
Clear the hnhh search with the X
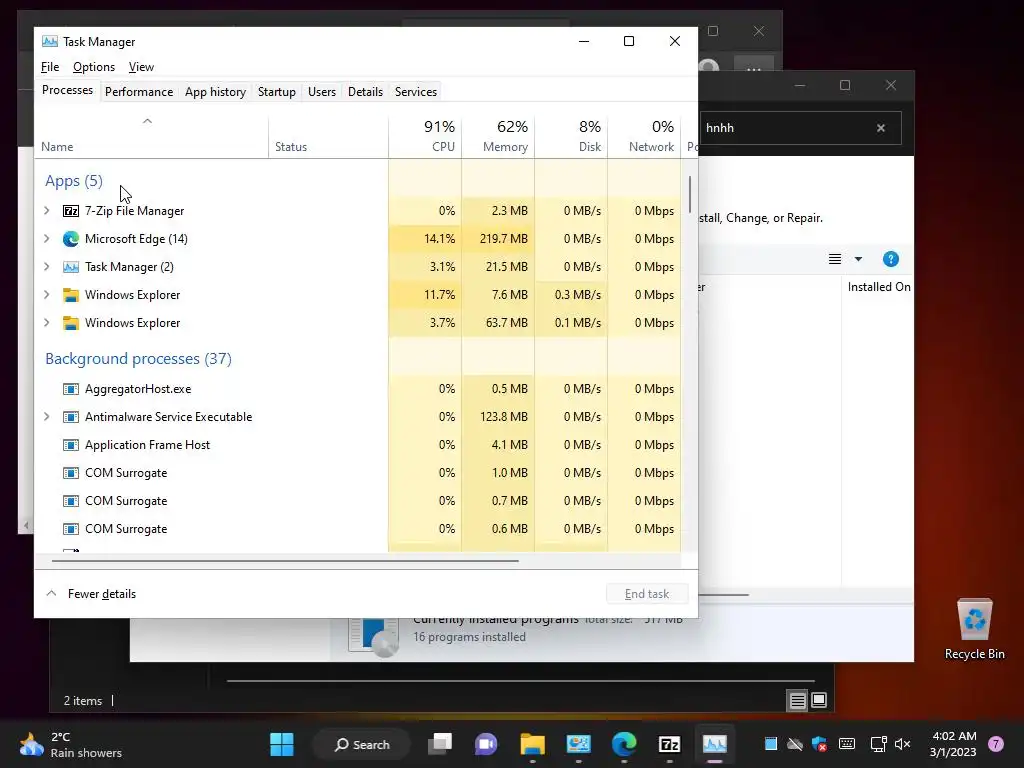coord(881,128)
